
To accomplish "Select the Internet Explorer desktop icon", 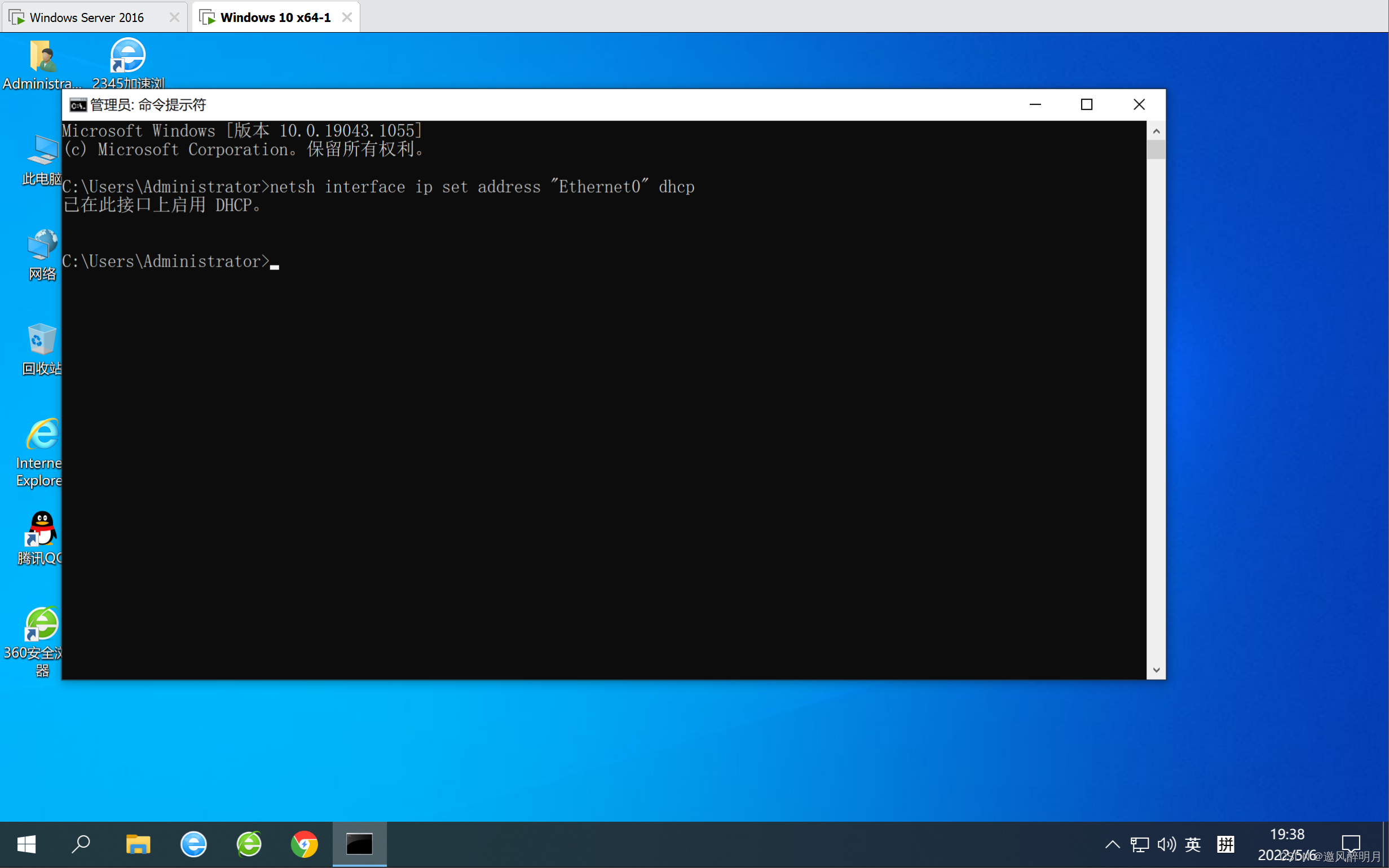I will 40,453.
